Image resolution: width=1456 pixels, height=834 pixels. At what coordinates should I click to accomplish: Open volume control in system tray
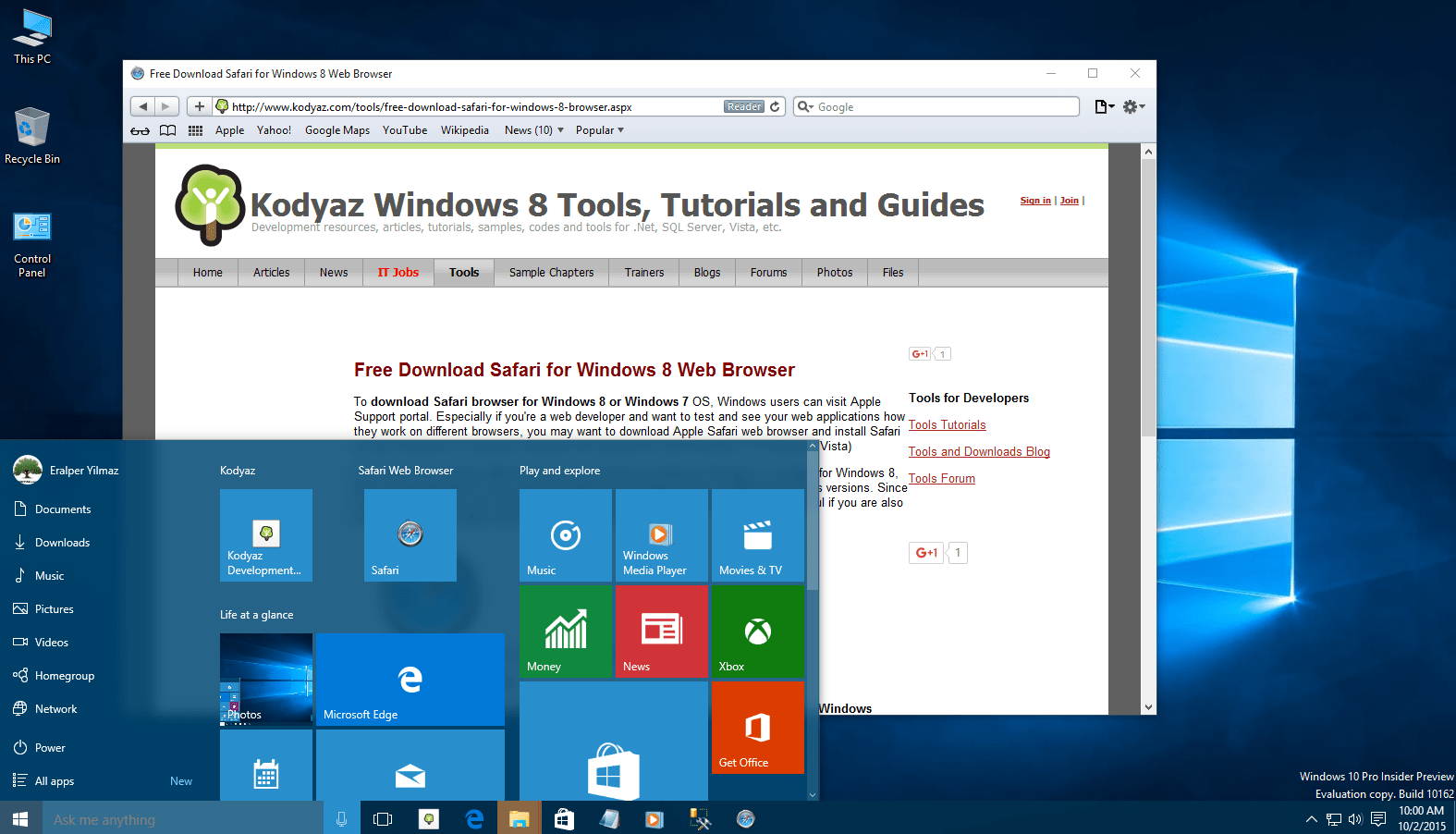tap(1355, 819)
